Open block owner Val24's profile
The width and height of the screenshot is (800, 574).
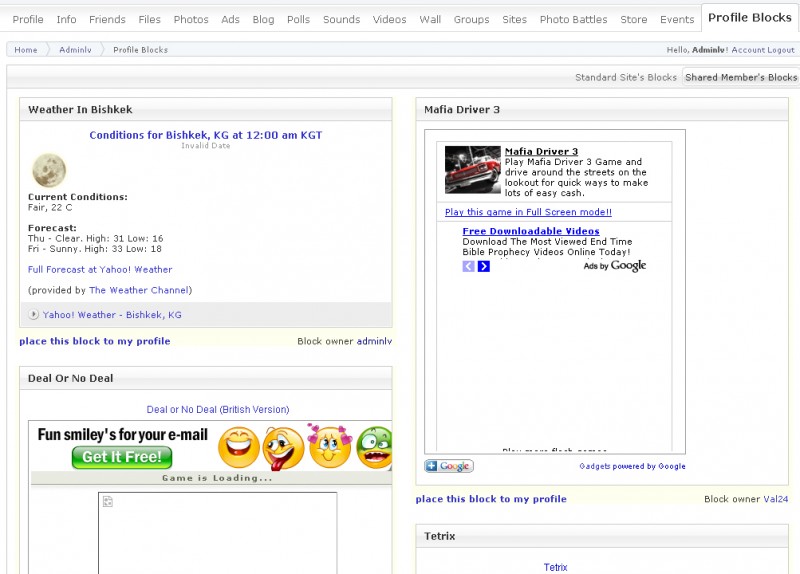776,499
